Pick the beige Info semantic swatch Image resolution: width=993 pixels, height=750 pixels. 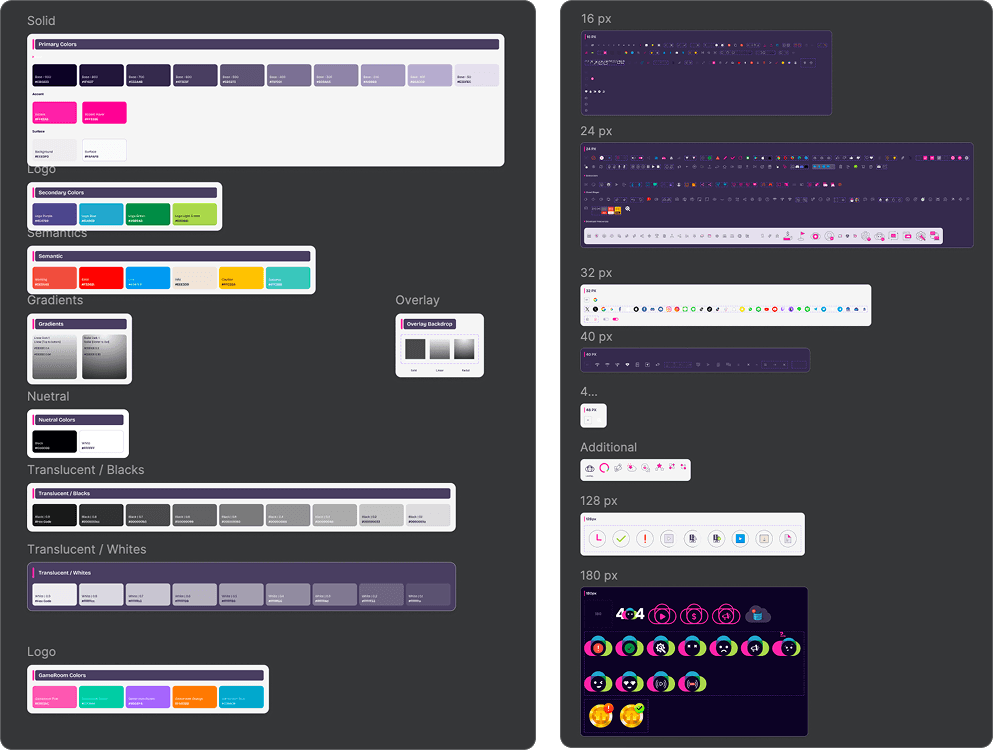194,278
